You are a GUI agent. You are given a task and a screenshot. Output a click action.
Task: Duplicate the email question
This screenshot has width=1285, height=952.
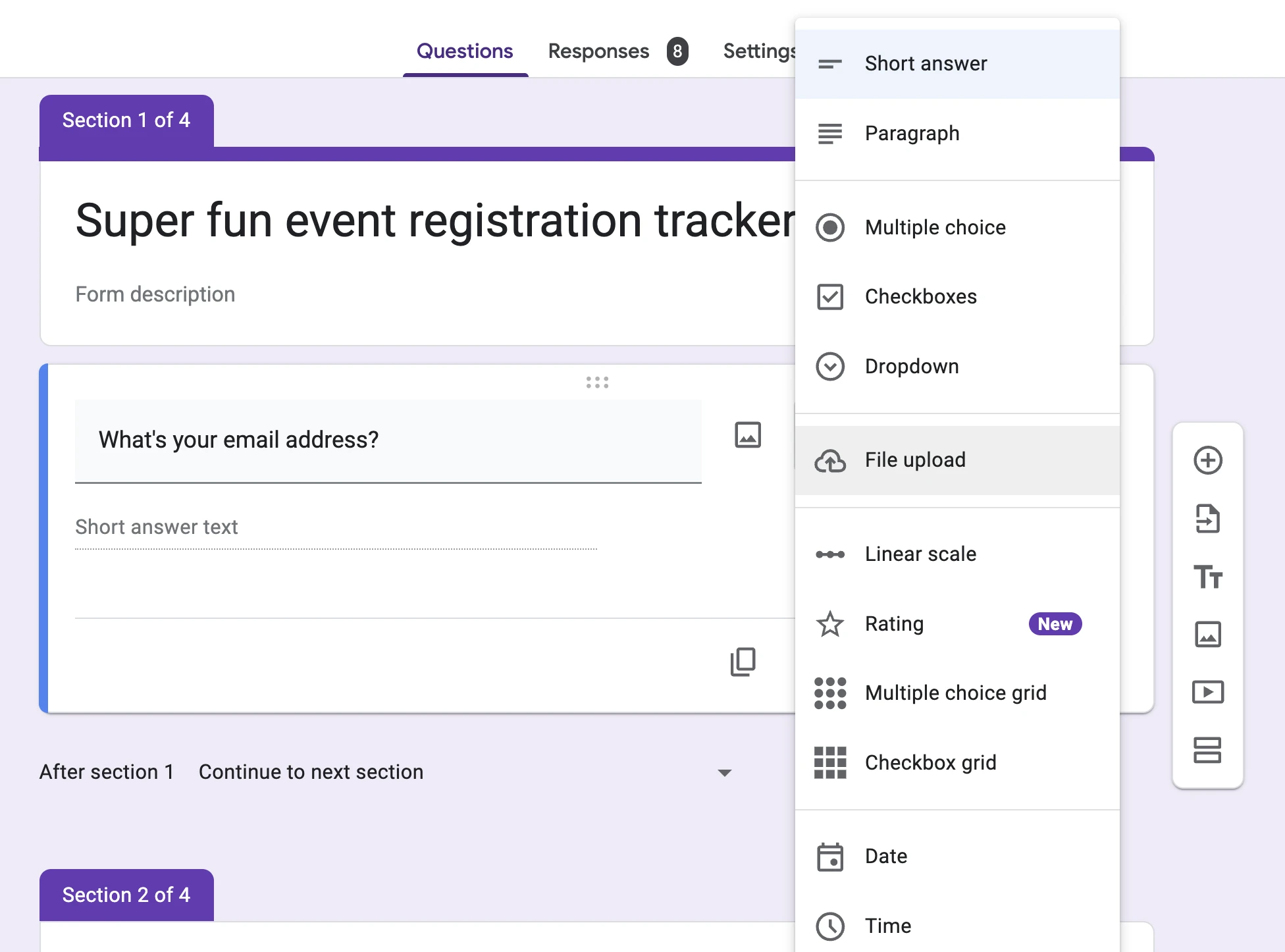(743, 662)
